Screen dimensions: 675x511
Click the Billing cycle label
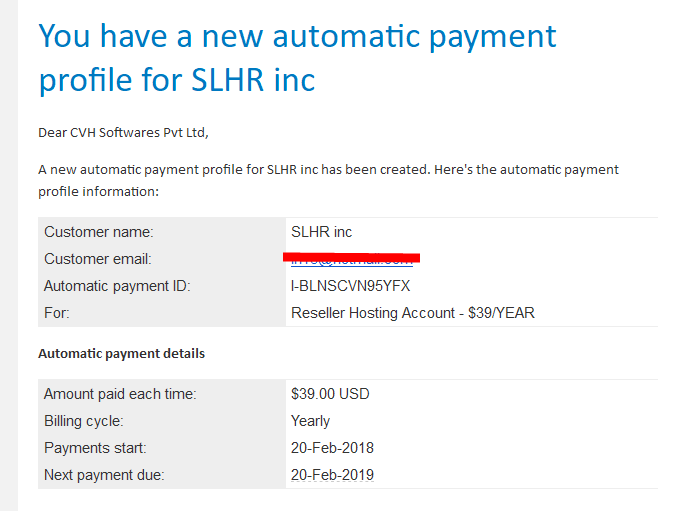click(84, 421)
